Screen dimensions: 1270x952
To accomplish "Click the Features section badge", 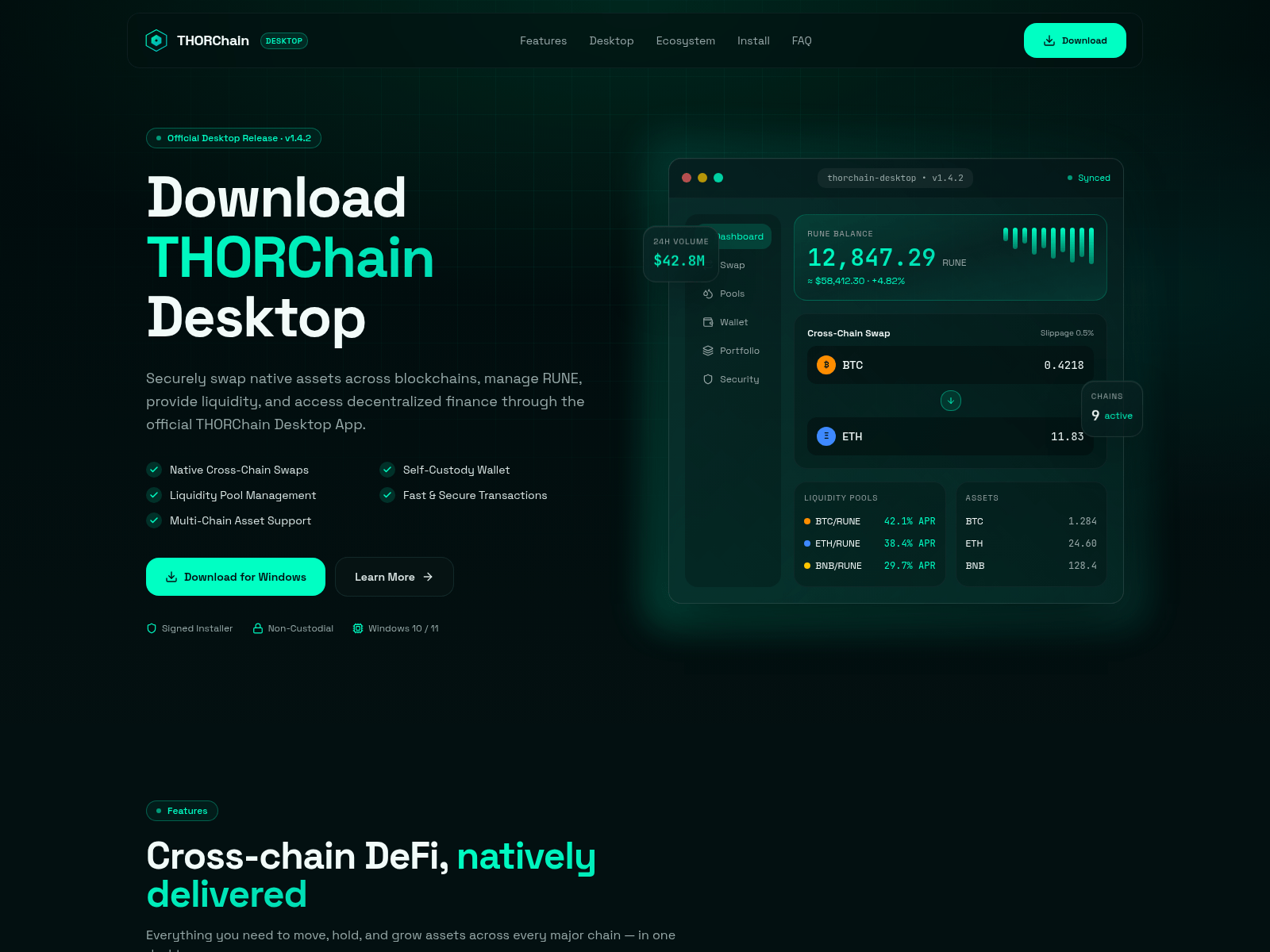I will pyautogui.click(x=182, y=811).
